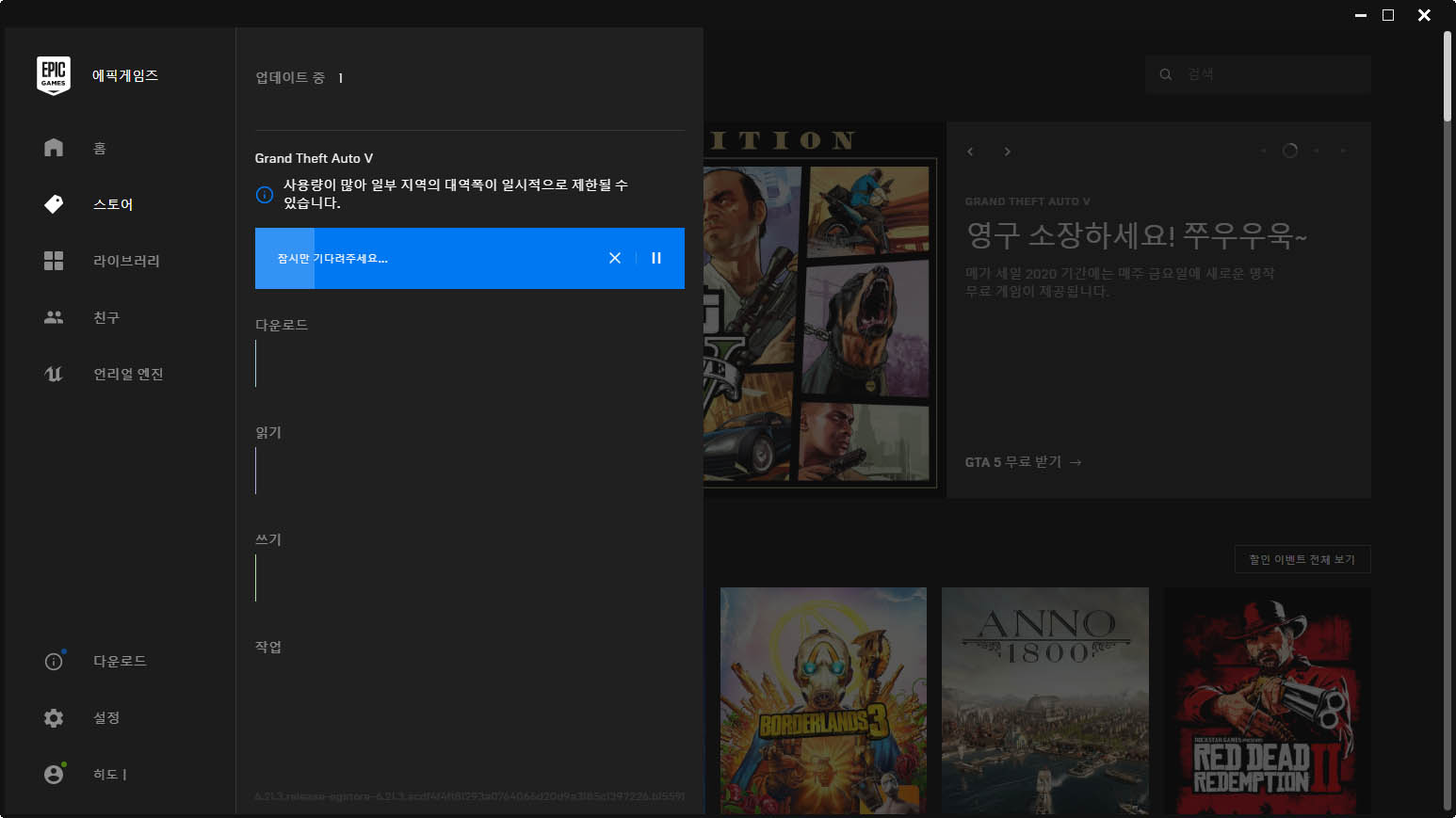Open the 다운로드 info icon in sidebar
Viewport: 1456px width, 818px height.
[x=54, y=661]
